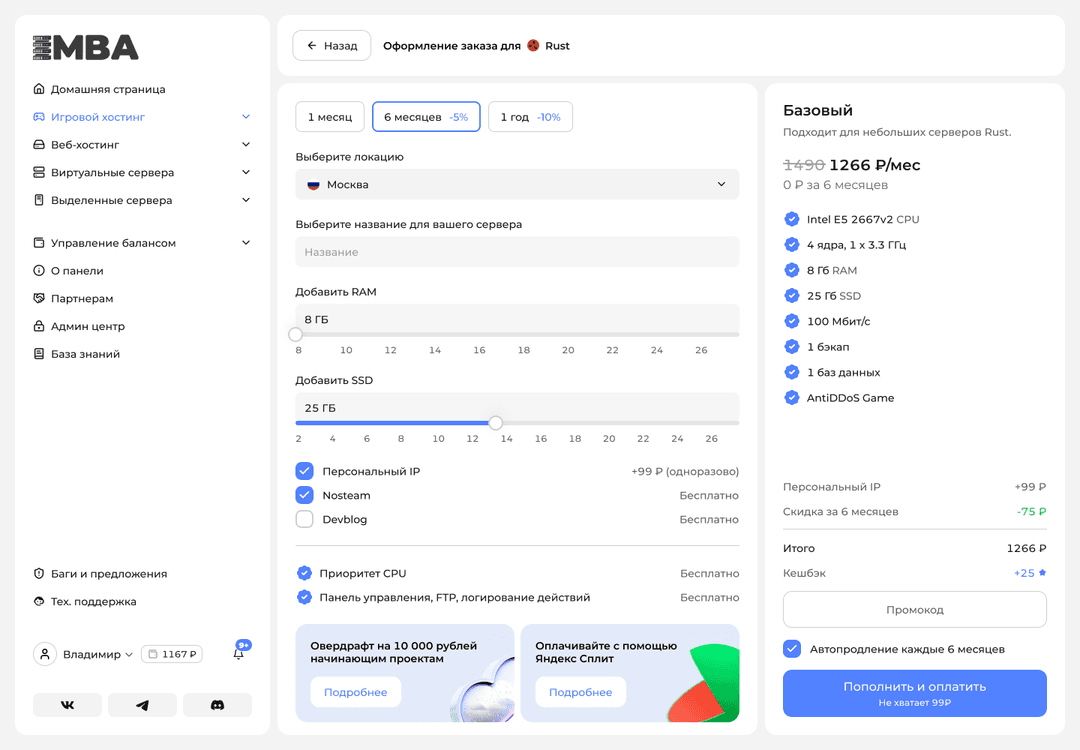Open VK social link icon
The image size is (1080, 750).
coord(67,705)
